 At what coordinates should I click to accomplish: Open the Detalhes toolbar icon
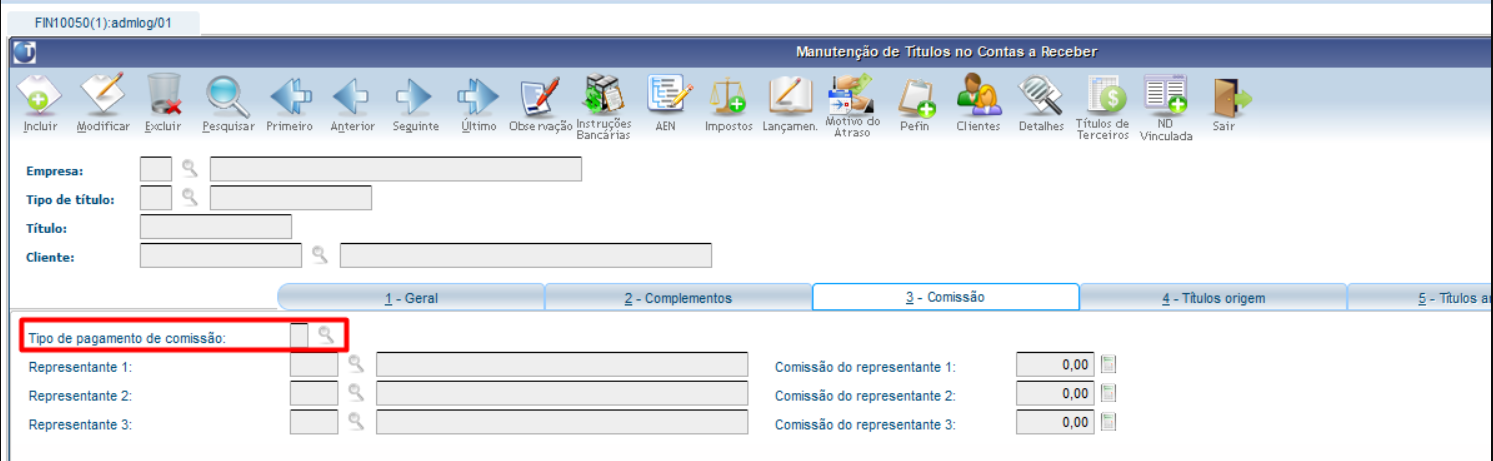pyautogui.click(x=1040, y=95)
